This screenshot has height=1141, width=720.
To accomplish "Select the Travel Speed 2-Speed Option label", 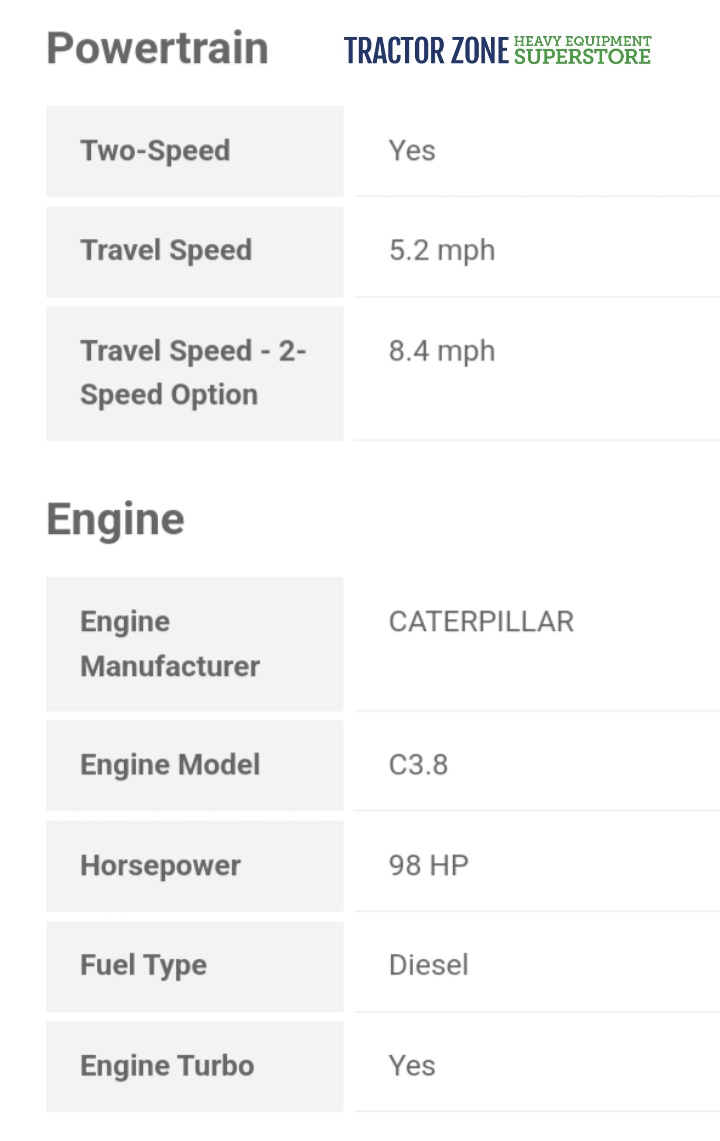I will [x=193, y=372].
